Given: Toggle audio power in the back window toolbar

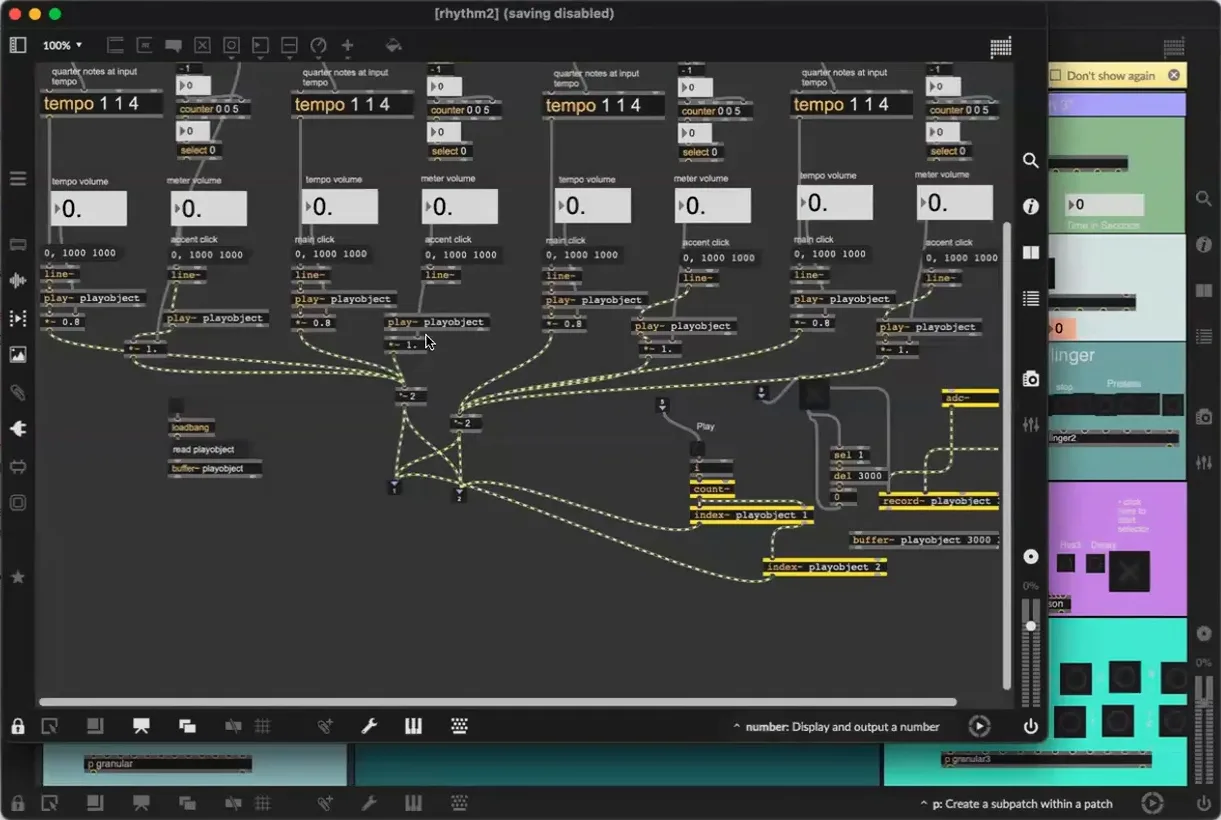Looking at the screenshot, I should point(1204,803).
